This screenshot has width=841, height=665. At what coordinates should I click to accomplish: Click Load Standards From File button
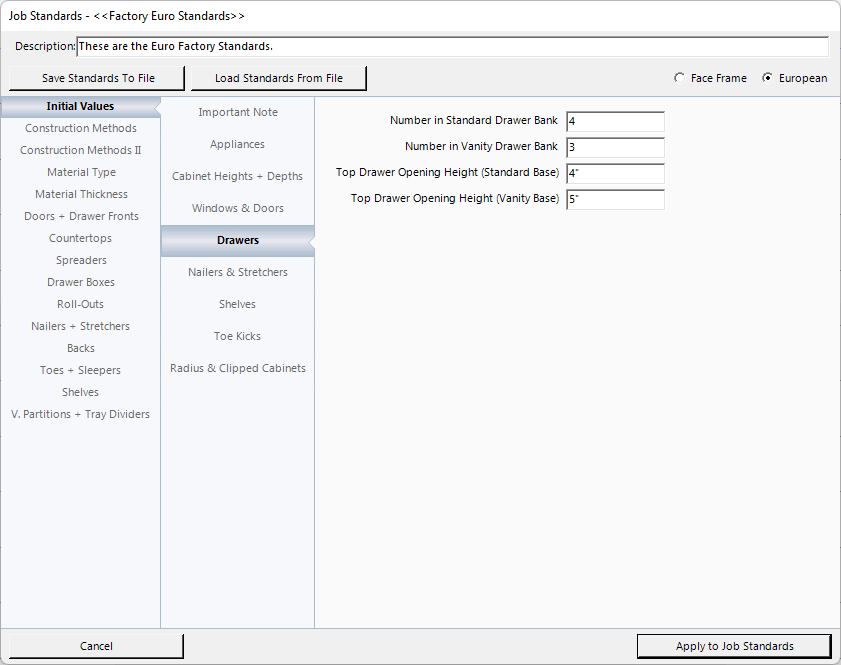278,78
